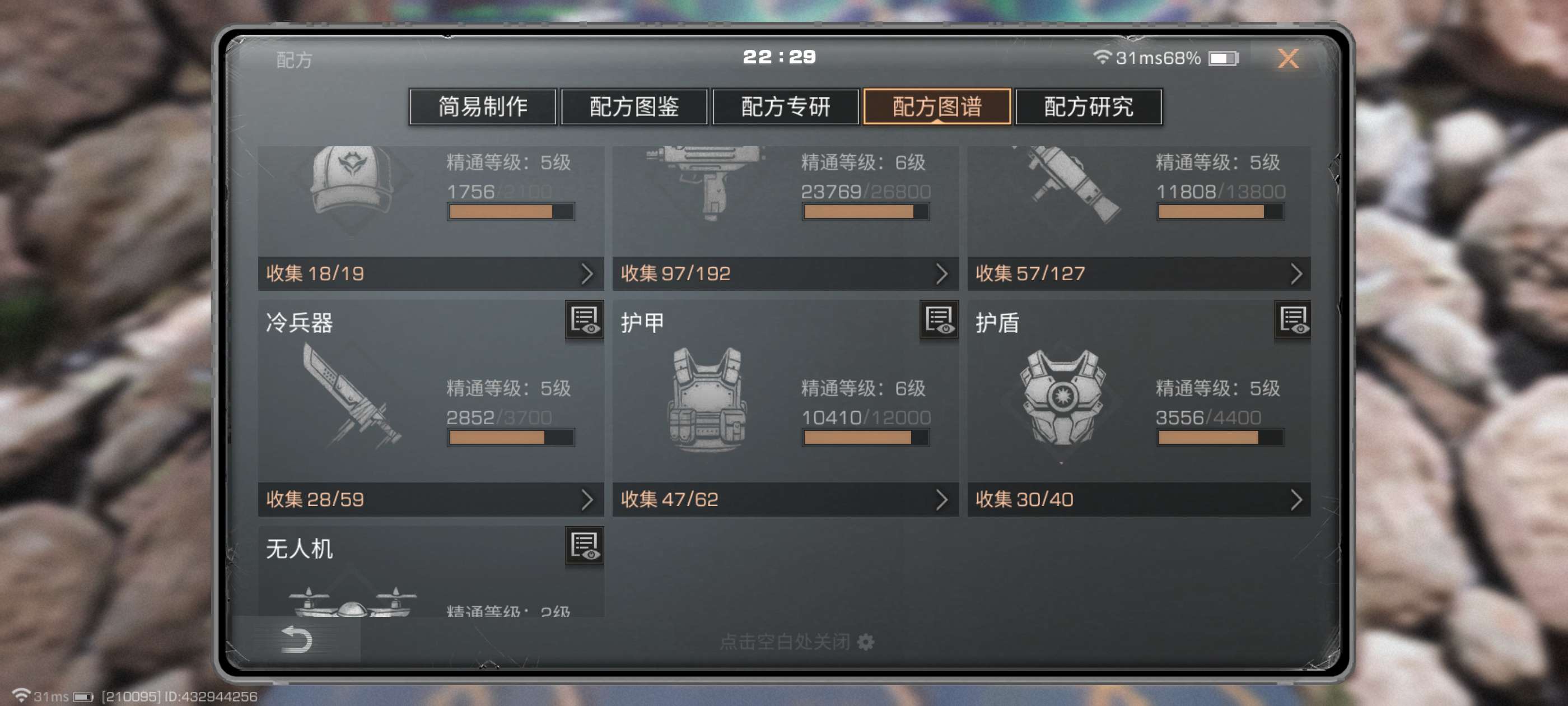Expand the 收集 18/19 row
The width and height of the screenshot is (1568, 706).
[x=431, y=273]
